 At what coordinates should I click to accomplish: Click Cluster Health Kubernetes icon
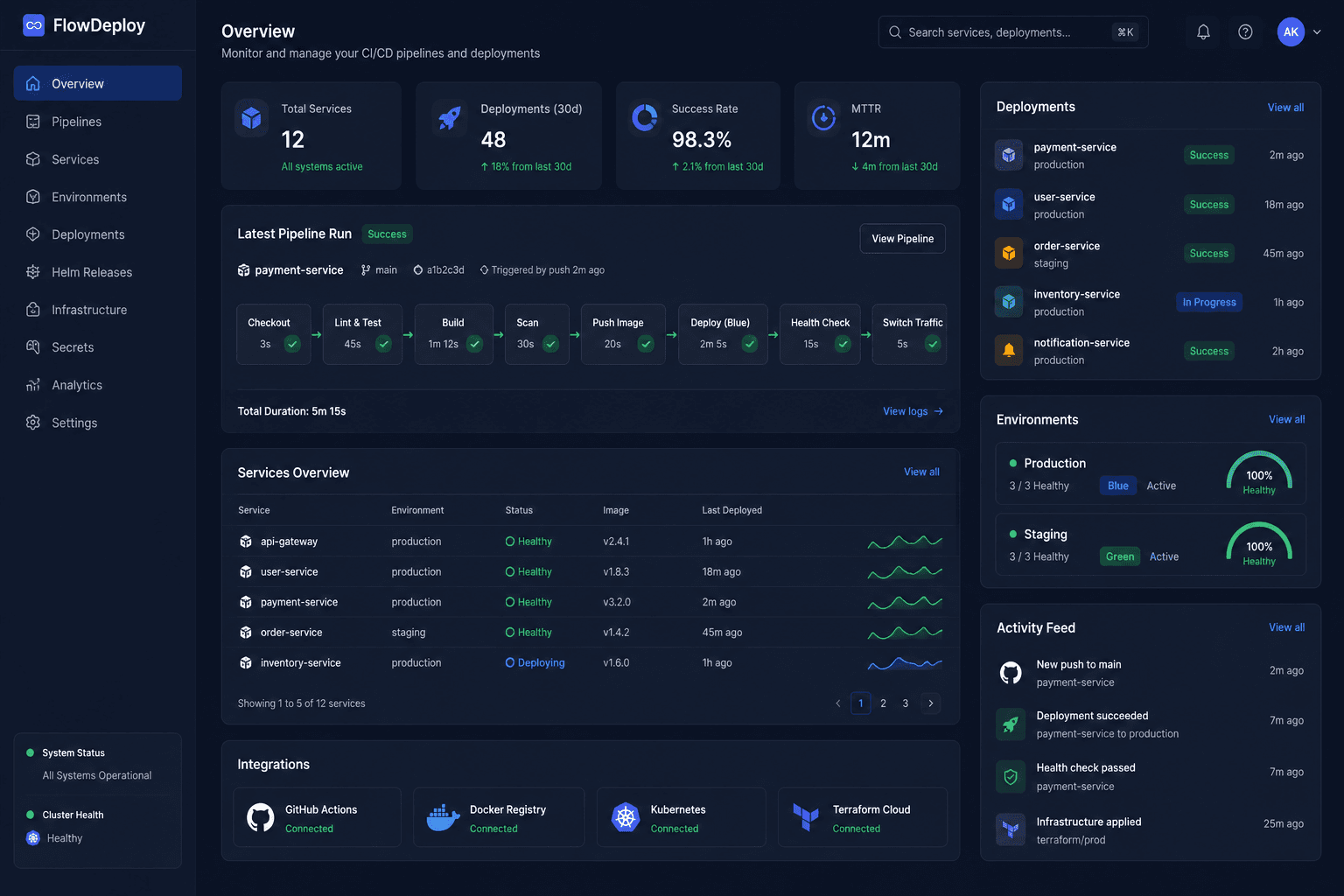(33, 838)
